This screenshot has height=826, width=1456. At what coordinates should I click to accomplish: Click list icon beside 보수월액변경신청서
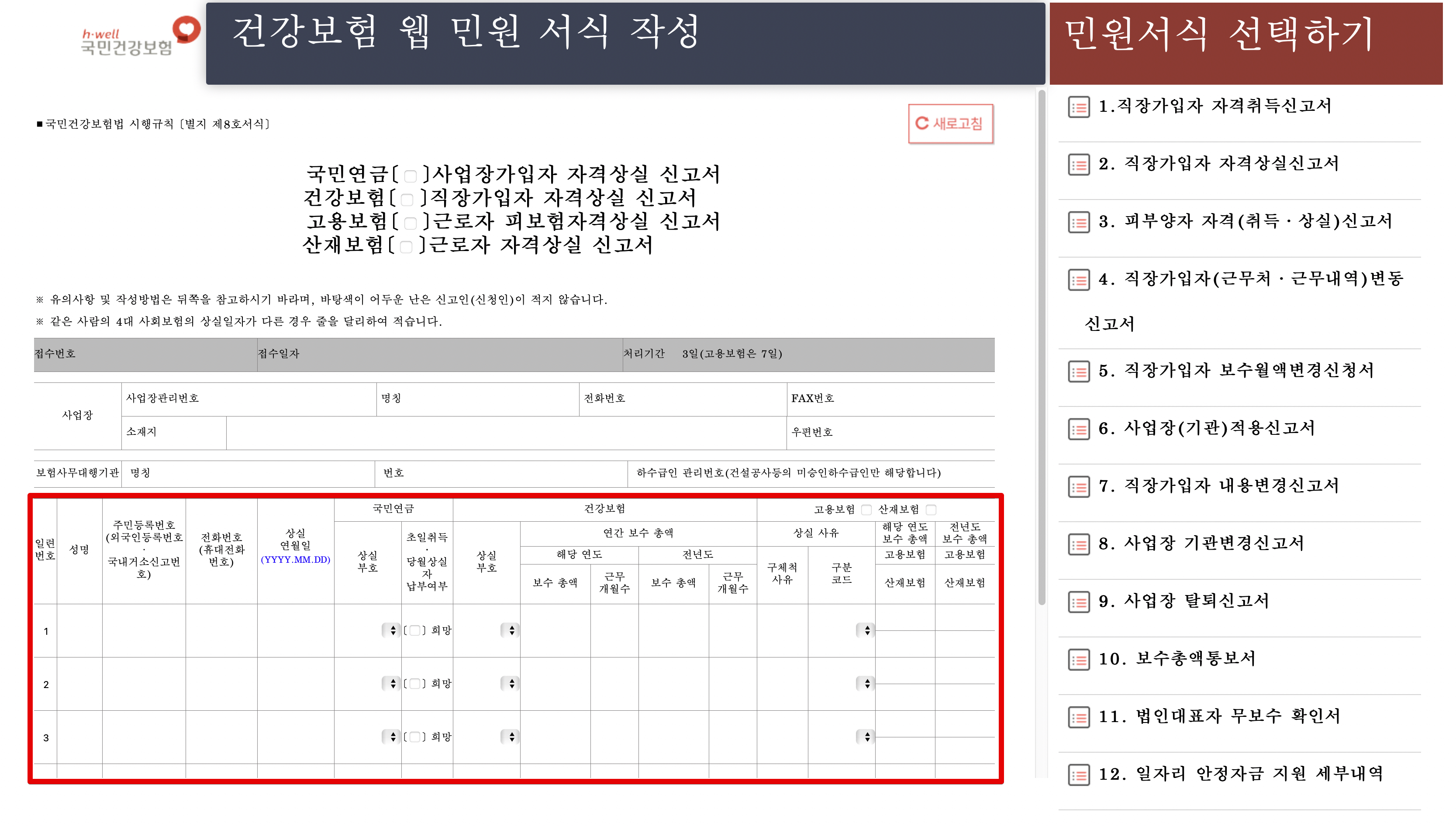pos(1078,372)
